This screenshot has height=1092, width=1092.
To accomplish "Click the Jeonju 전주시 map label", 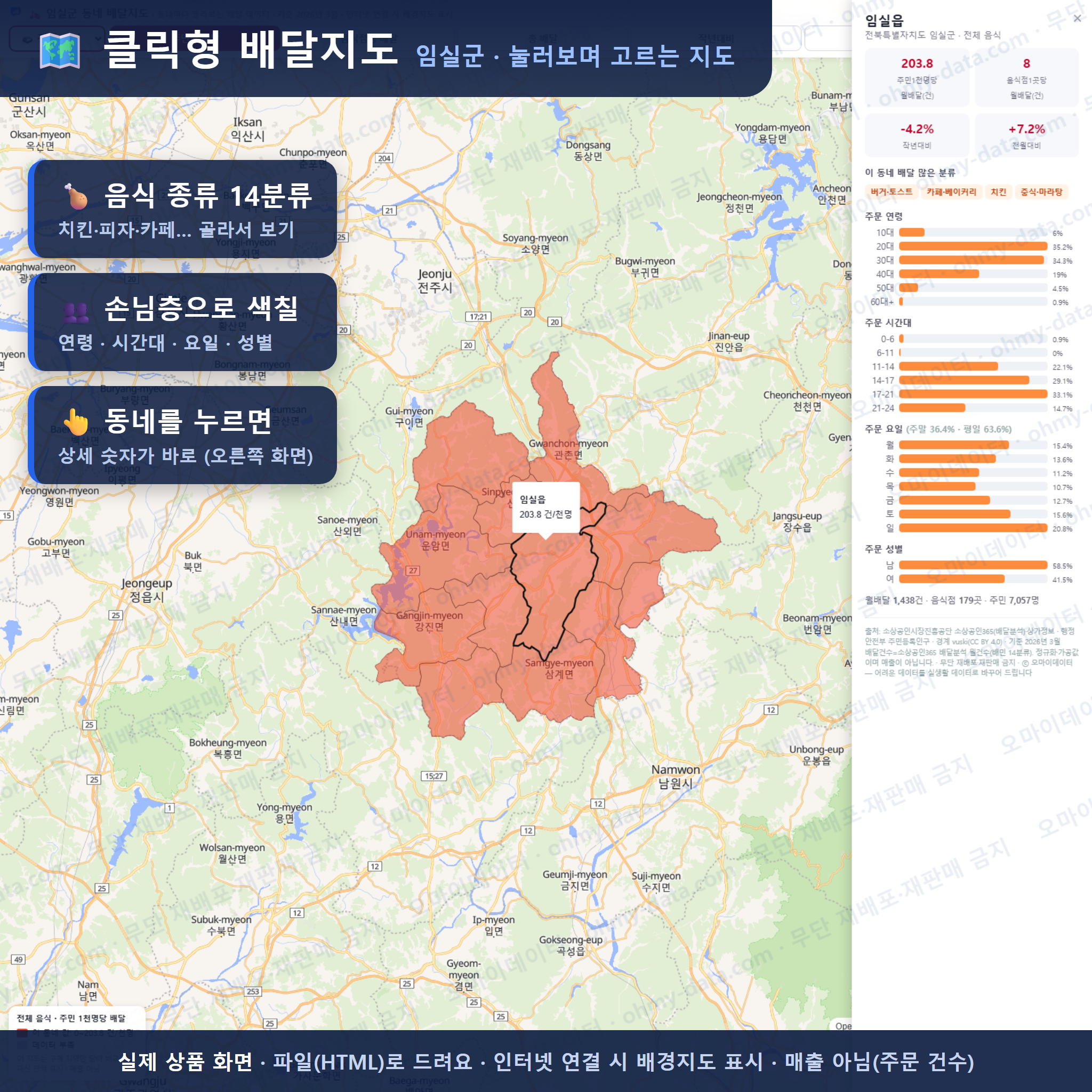I will point(435,281).
